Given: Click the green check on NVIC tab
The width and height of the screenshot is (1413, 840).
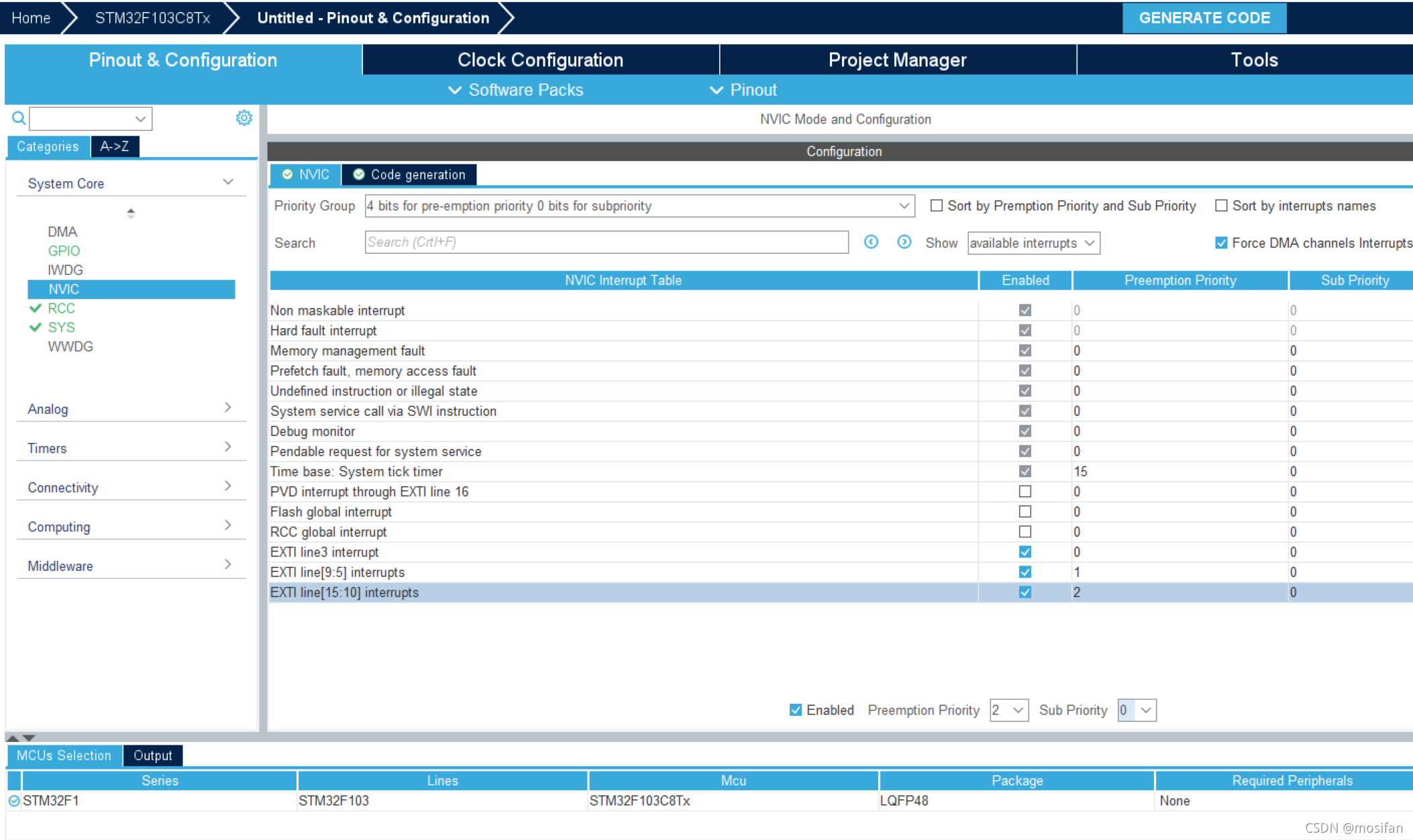Looking at the screenshot, I should 287,174.
